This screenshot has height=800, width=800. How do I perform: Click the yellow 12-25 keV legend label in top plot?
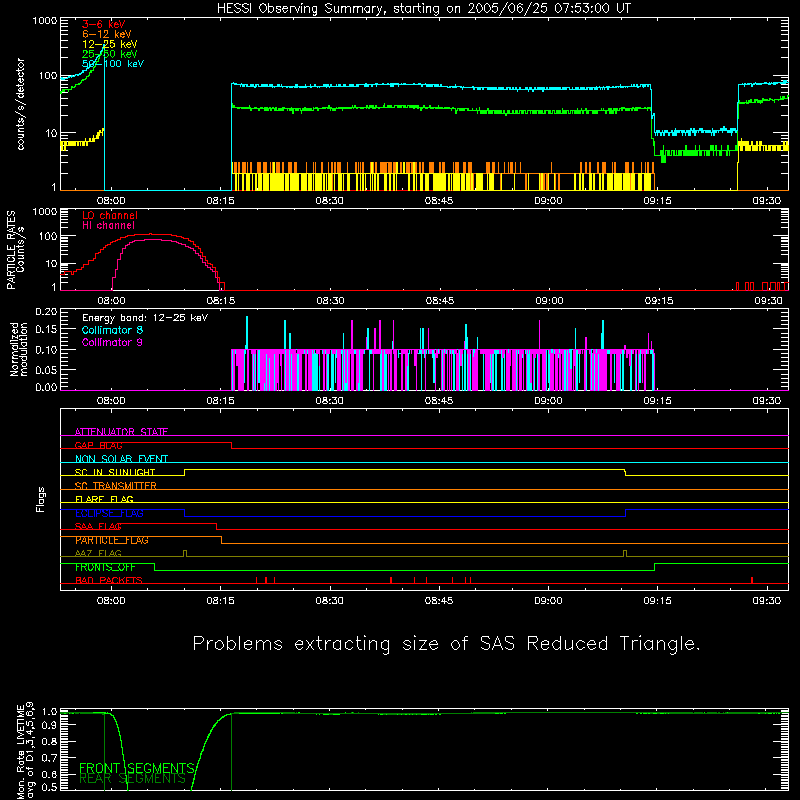pos(110,44)
